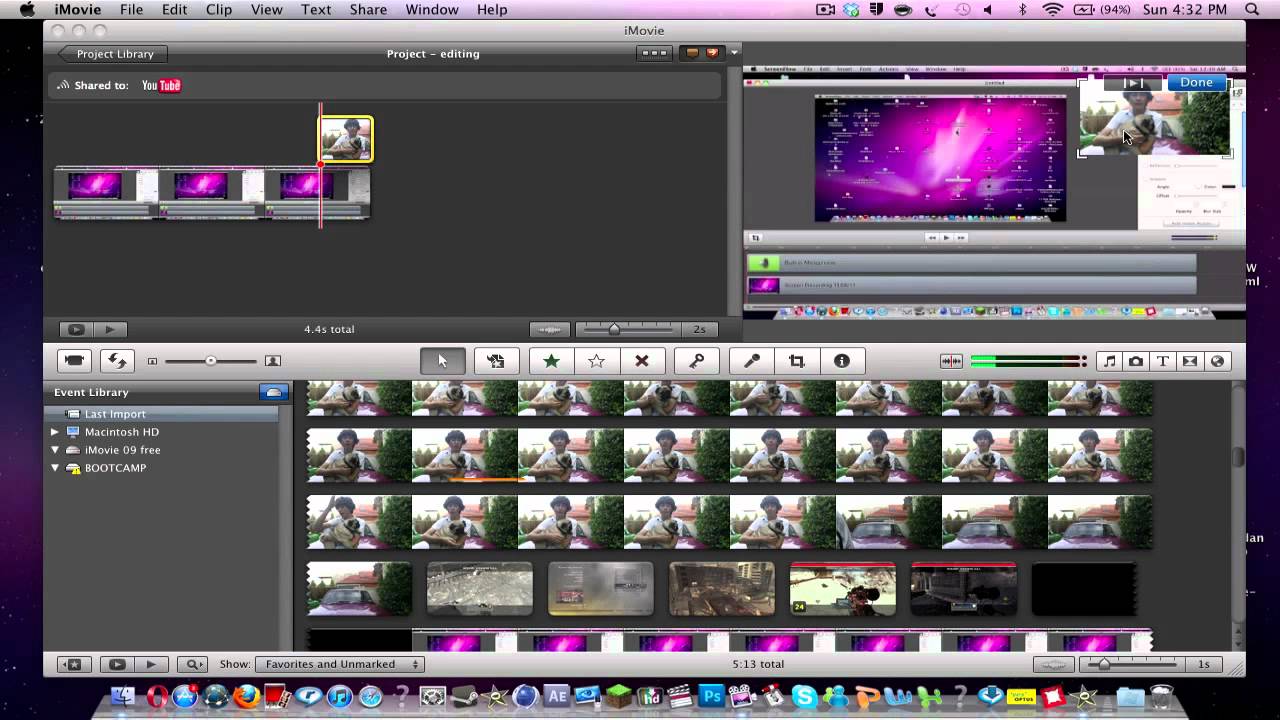Open the Text menu
The image size is (1280, 720).
316,9
